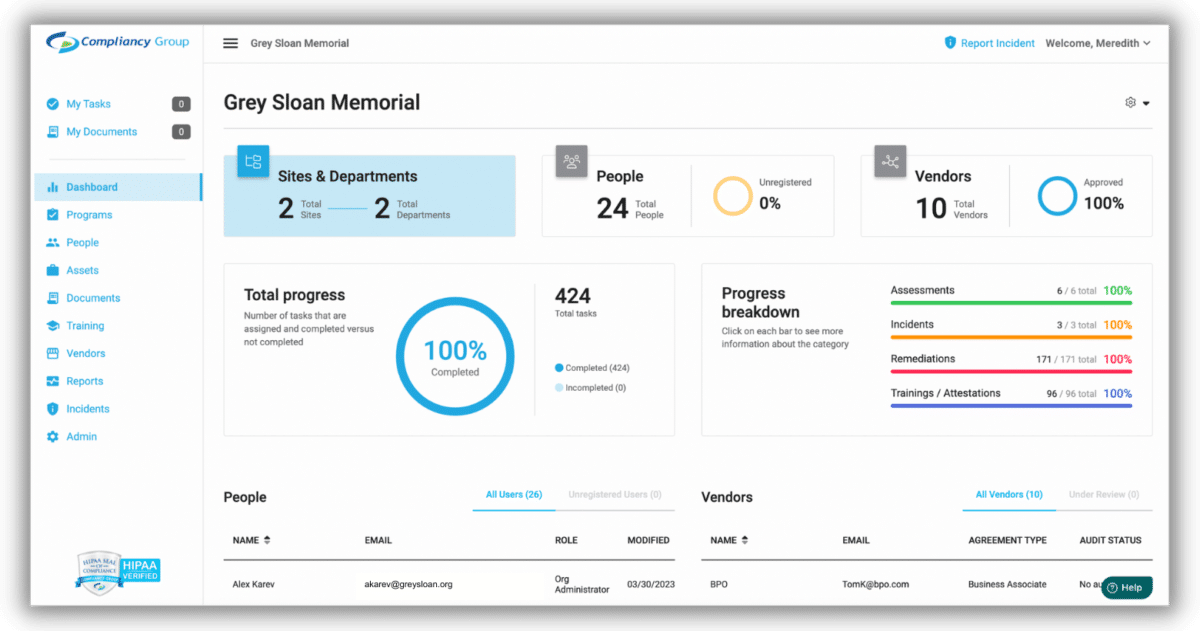1200x631 pixels.
Task: Open Training from the sidebar
Action: (x=85, y=326)
